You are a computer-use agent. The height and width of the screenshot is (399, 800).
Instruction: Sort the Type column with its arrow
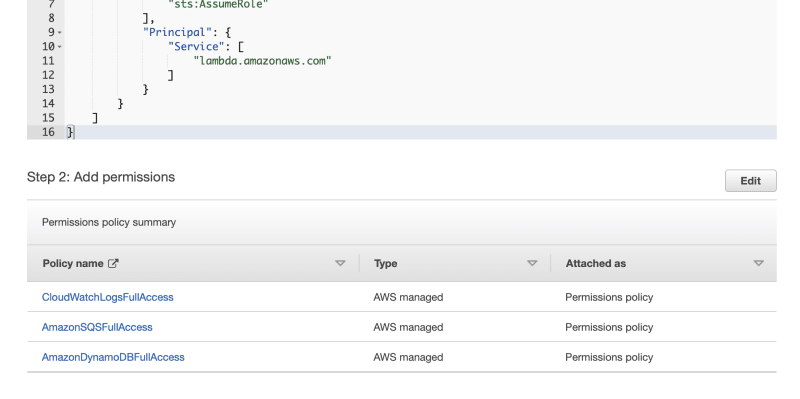pyautogui.click(x=532, y=263)
